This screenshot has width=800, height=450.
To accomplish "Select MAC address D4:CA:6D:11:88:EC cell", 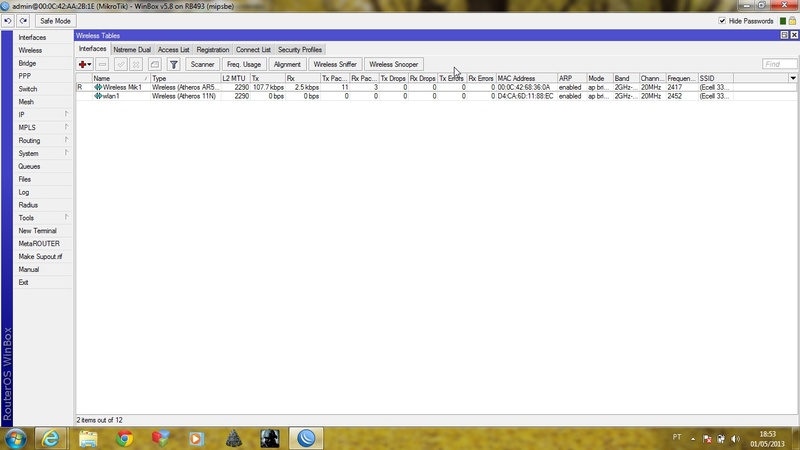I will click(x=526, y=96).
